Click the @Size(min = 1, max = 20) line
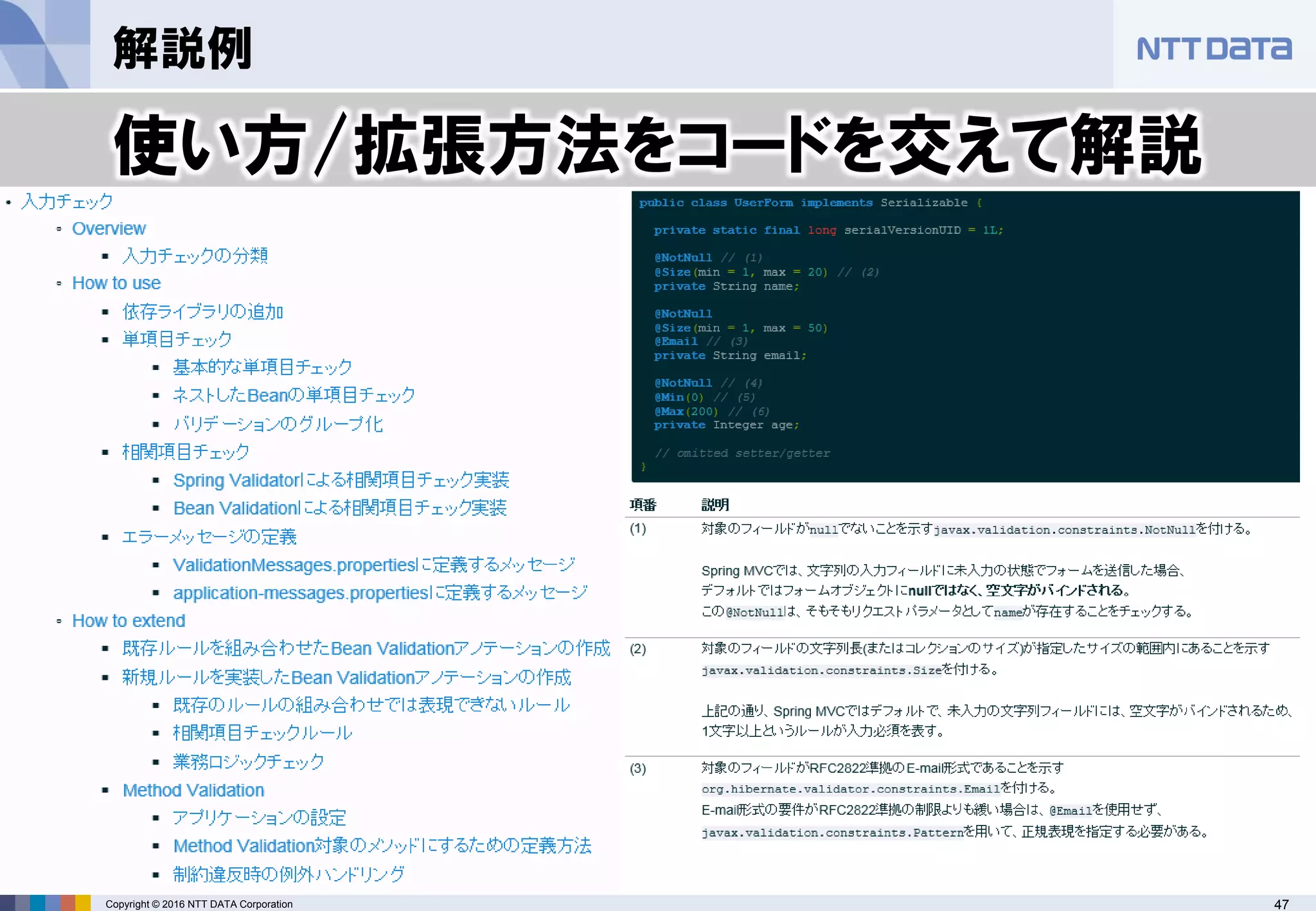The height and width of the screenshot is (911, 1316). 766,272
